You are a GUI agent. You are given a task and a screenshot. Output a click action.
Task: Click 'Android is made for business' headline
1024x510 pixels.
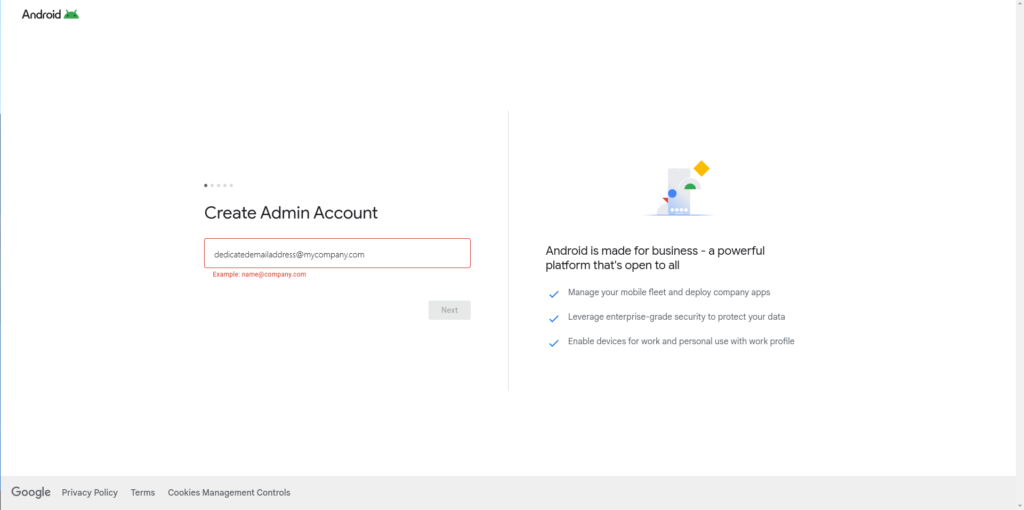tap(655, 258)
